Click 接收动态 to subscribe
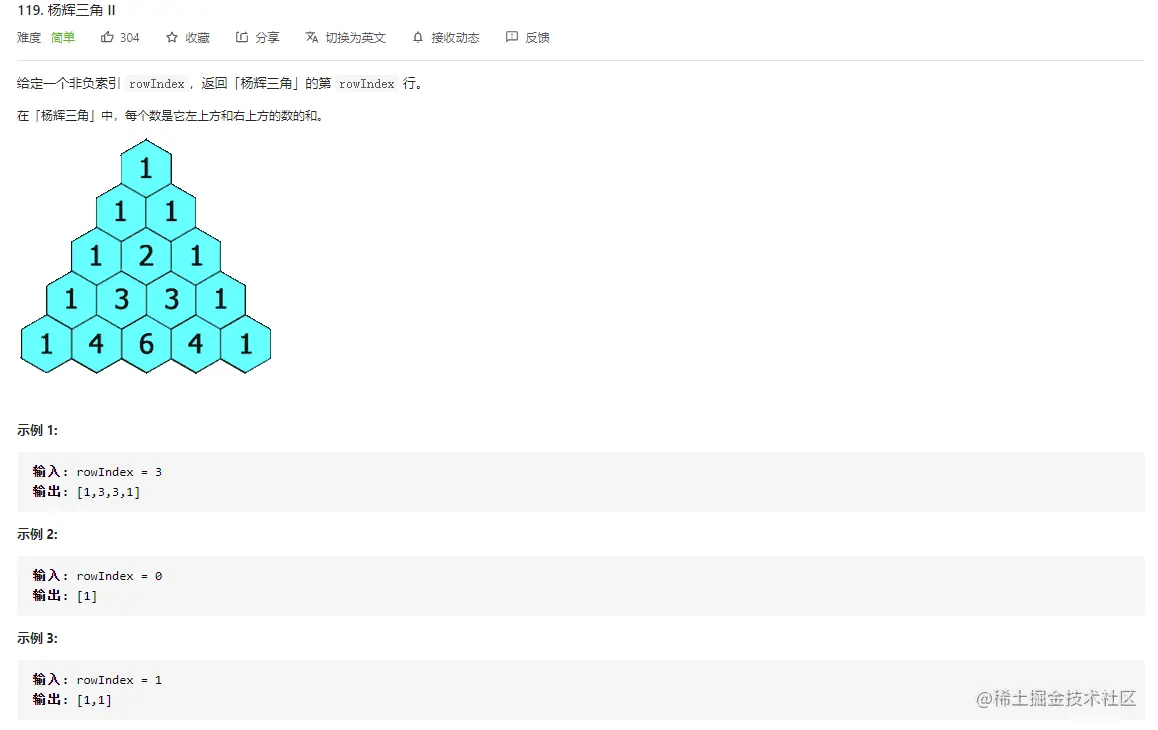This screenshot has height=730, width=1158. click(455, 38)
